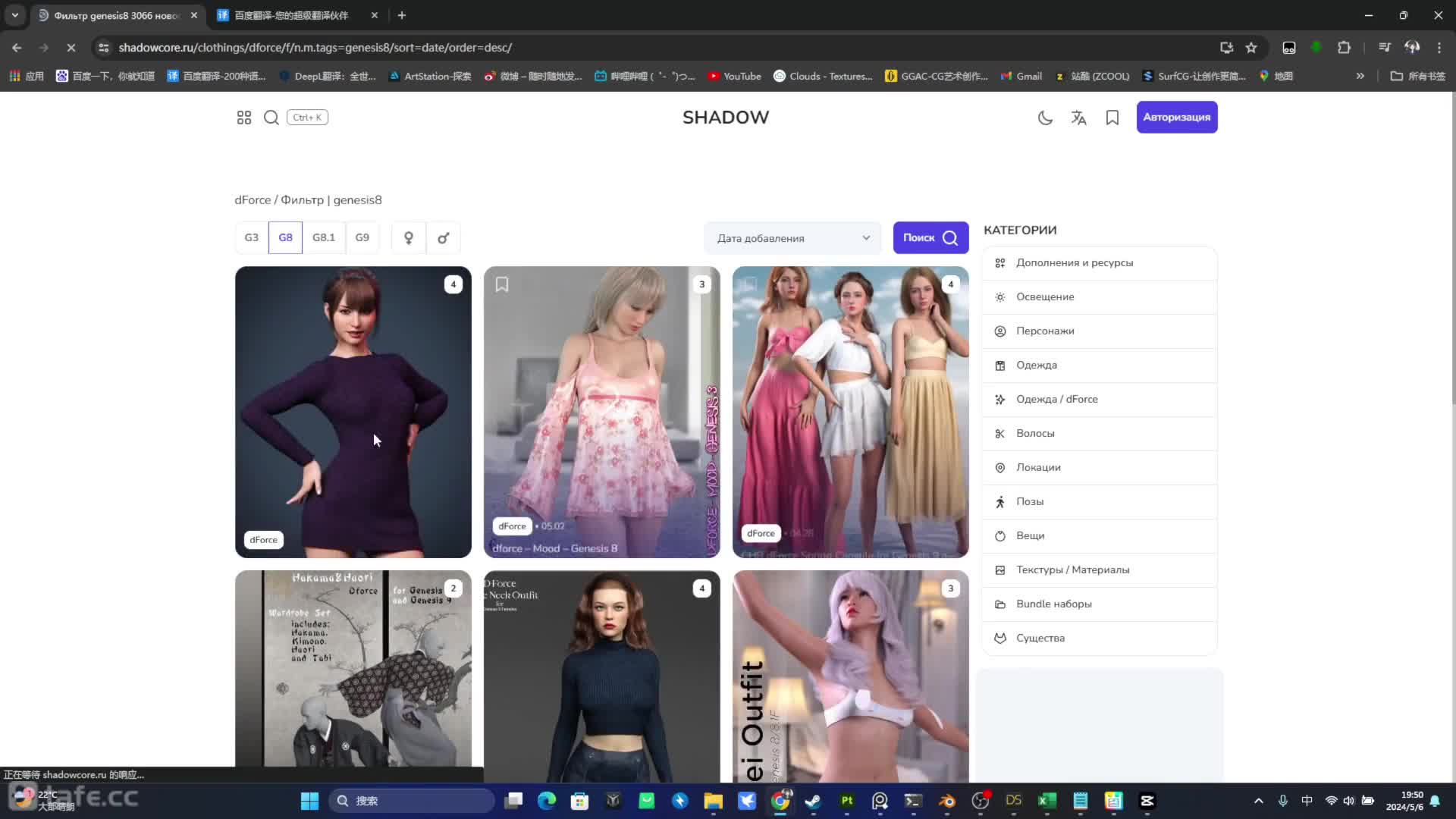Bookmark this page with star icon

pos(1251,48)
